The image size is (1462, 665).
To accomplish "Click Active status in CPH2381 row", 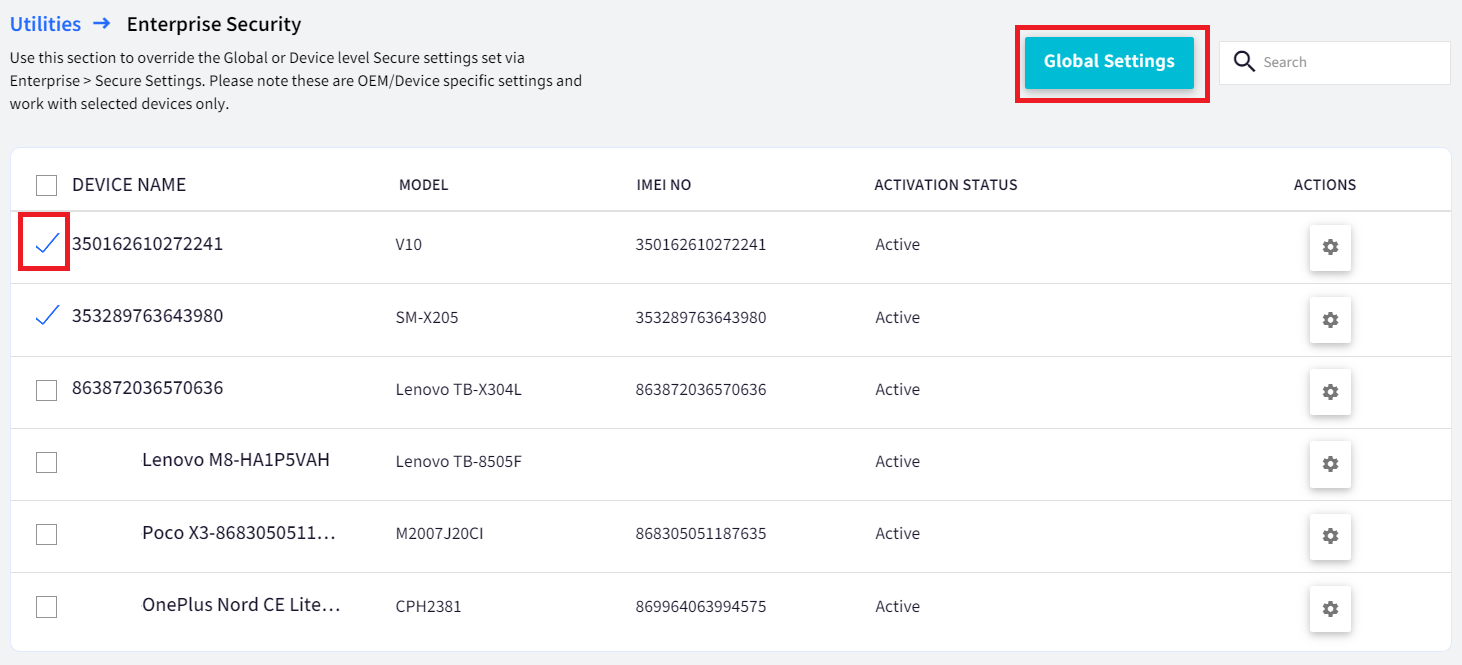I will (897, 607).
